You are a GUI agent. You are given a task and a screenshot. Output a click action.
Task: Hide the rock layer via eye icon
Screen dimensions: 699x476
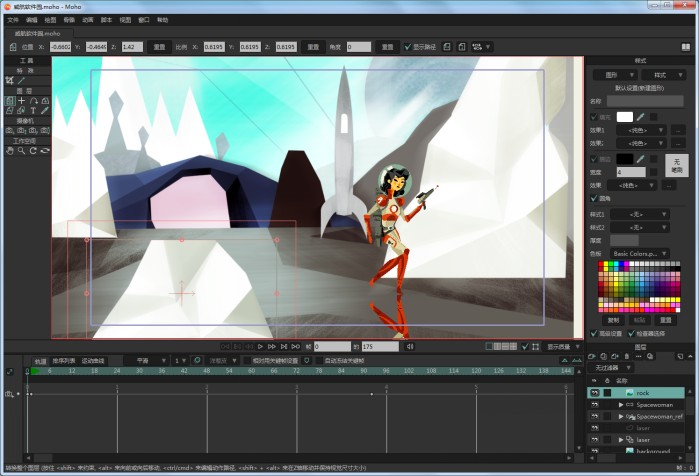[595, 393]
